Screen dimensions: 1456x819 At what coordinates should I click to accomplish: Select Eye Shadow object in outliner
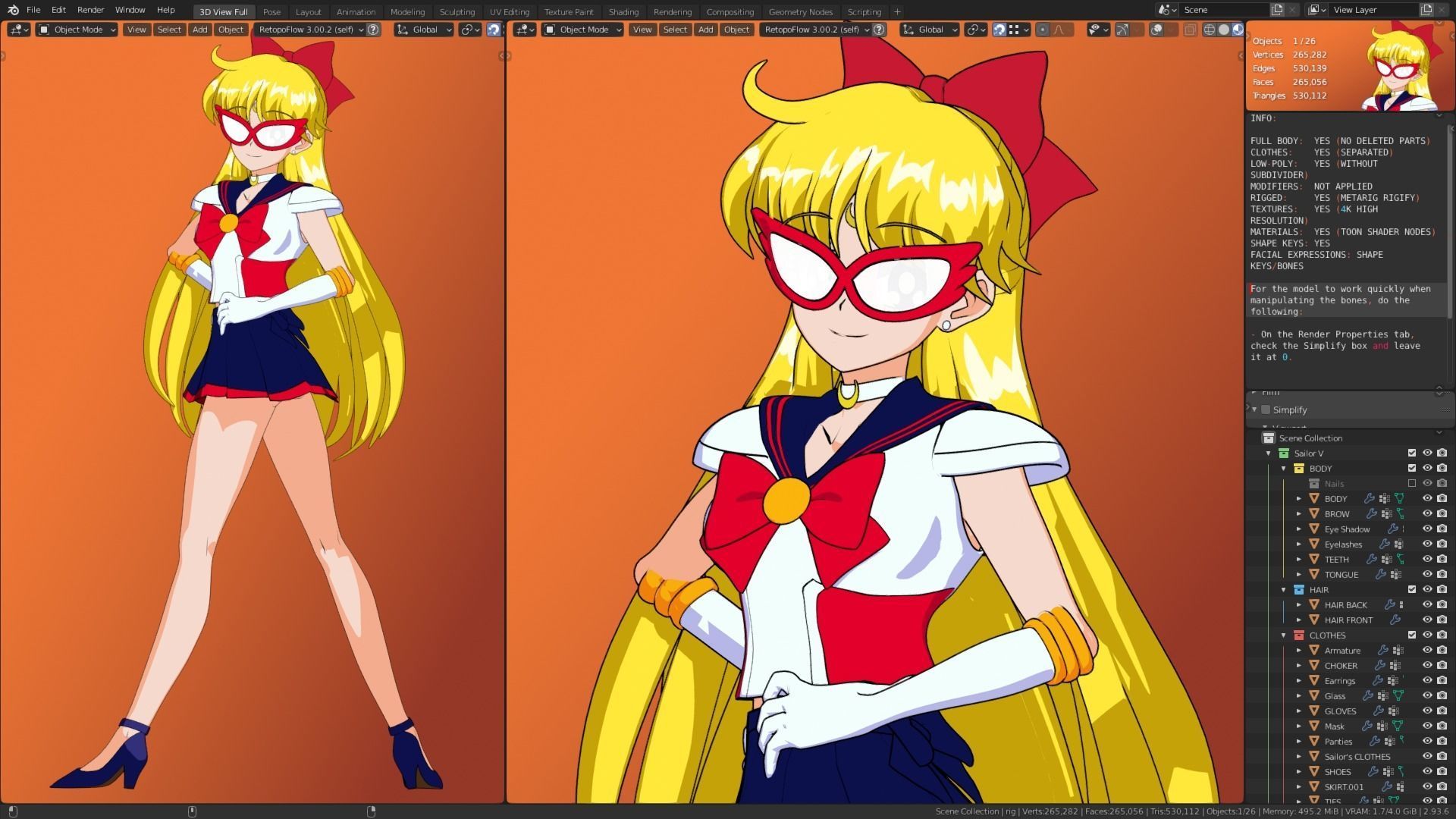[1347, 529]
